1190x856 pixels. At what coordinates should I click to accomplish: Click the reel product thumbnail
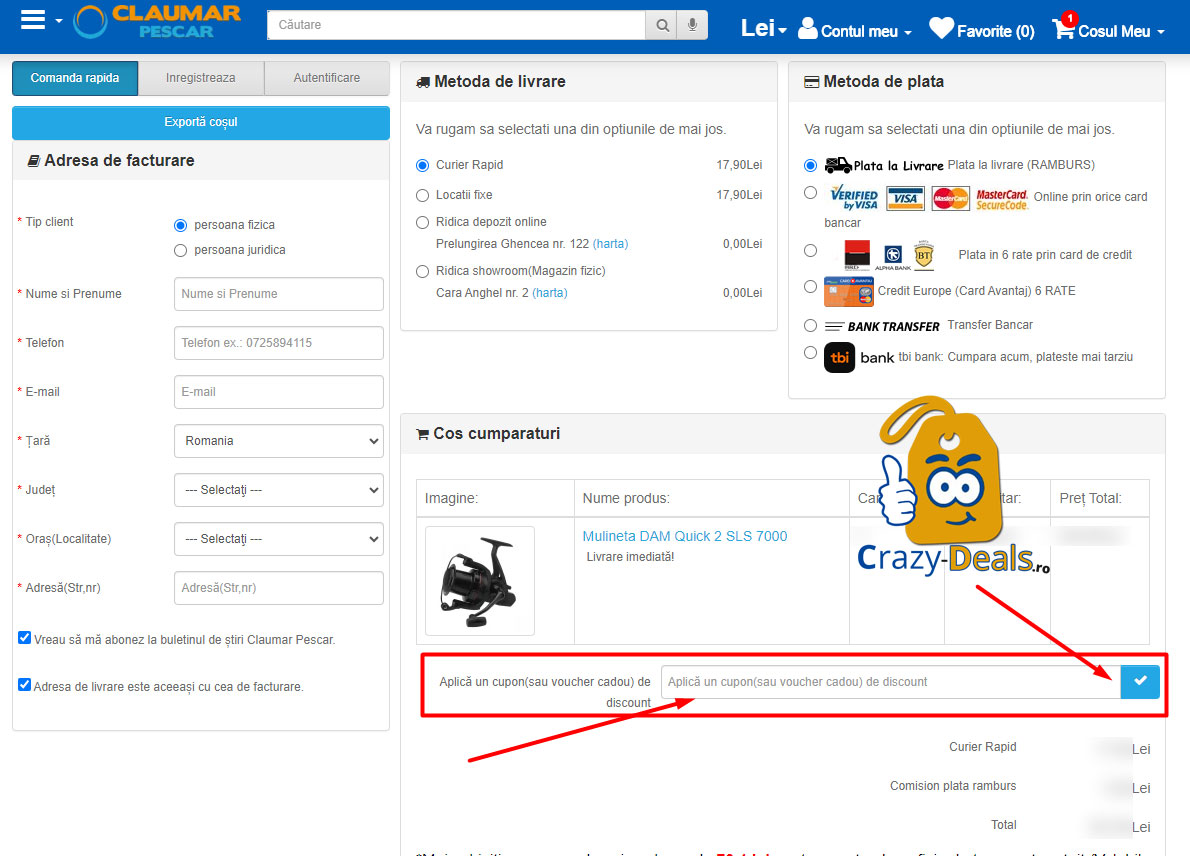tap(480, 581)
